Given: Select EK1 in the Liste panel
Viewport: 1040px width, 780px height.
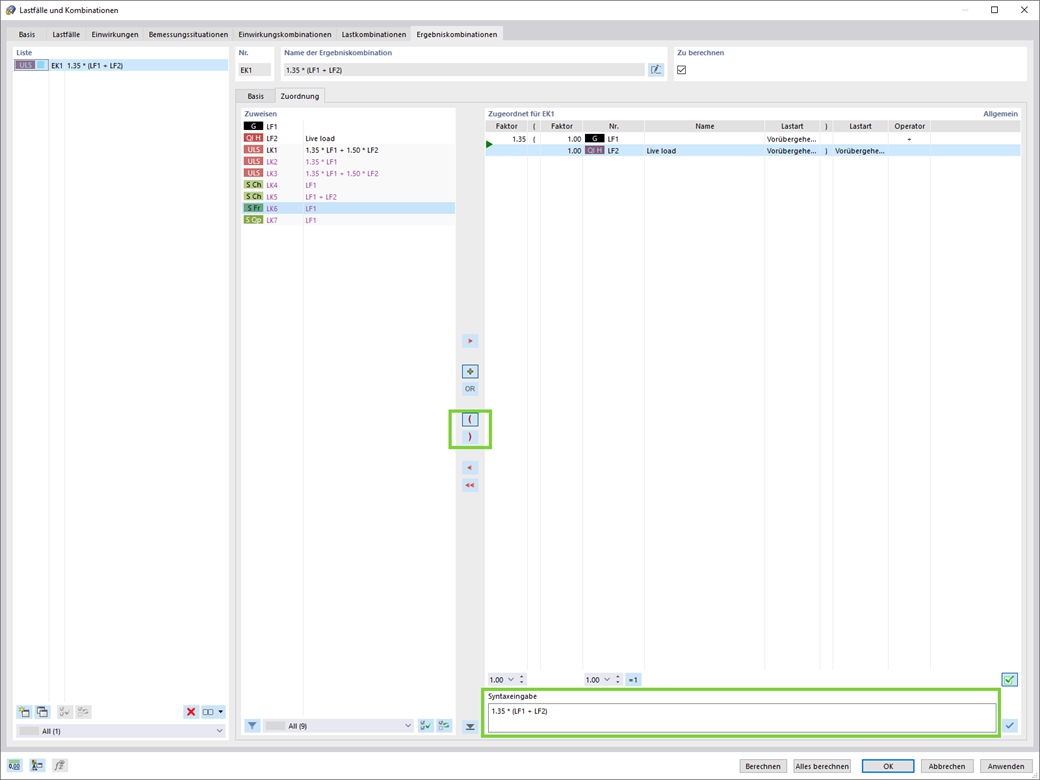Looking at the screenshot, I should click(121, 66).
